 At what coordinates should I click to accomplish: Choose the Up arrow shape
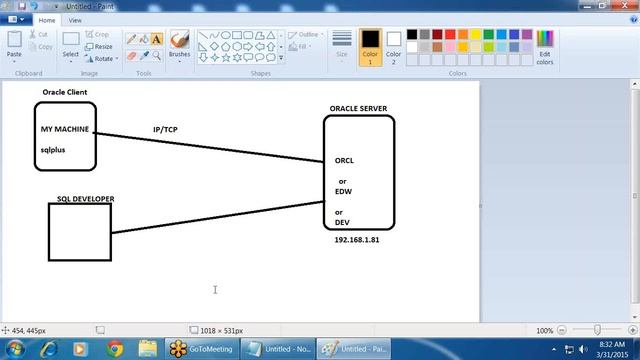271,47
